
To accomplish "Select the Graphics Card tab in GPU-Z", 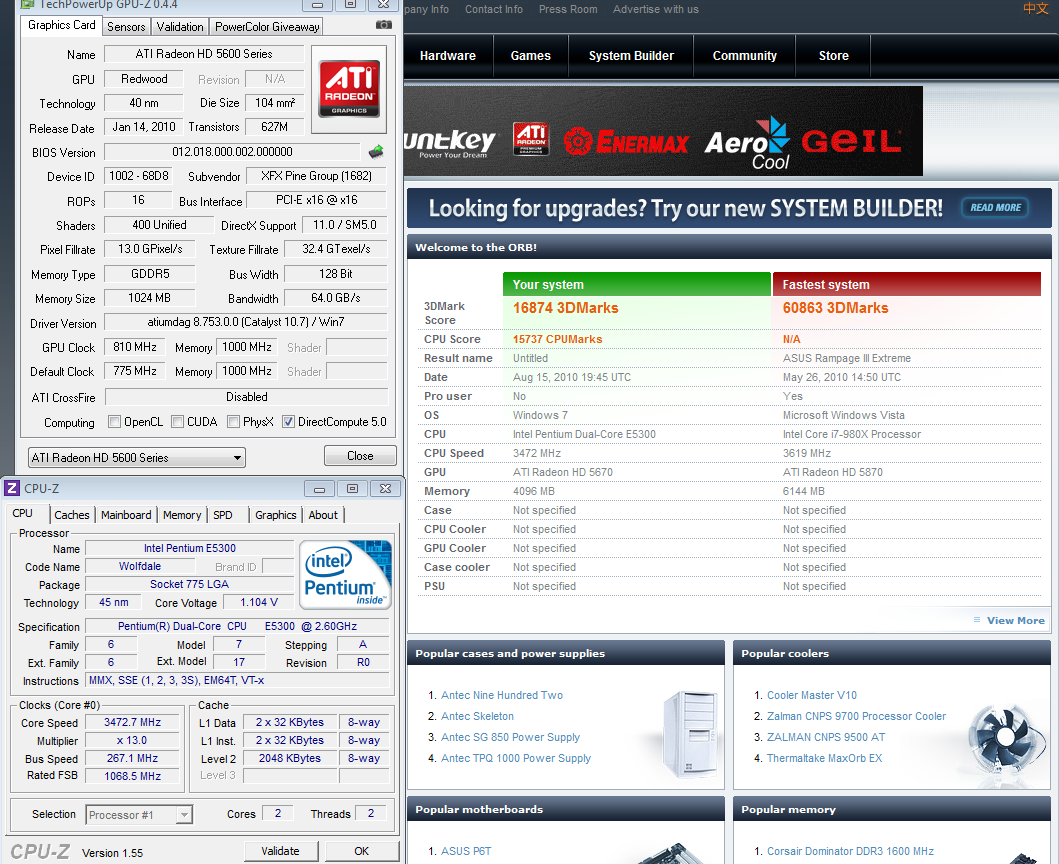I will (61, 25).
